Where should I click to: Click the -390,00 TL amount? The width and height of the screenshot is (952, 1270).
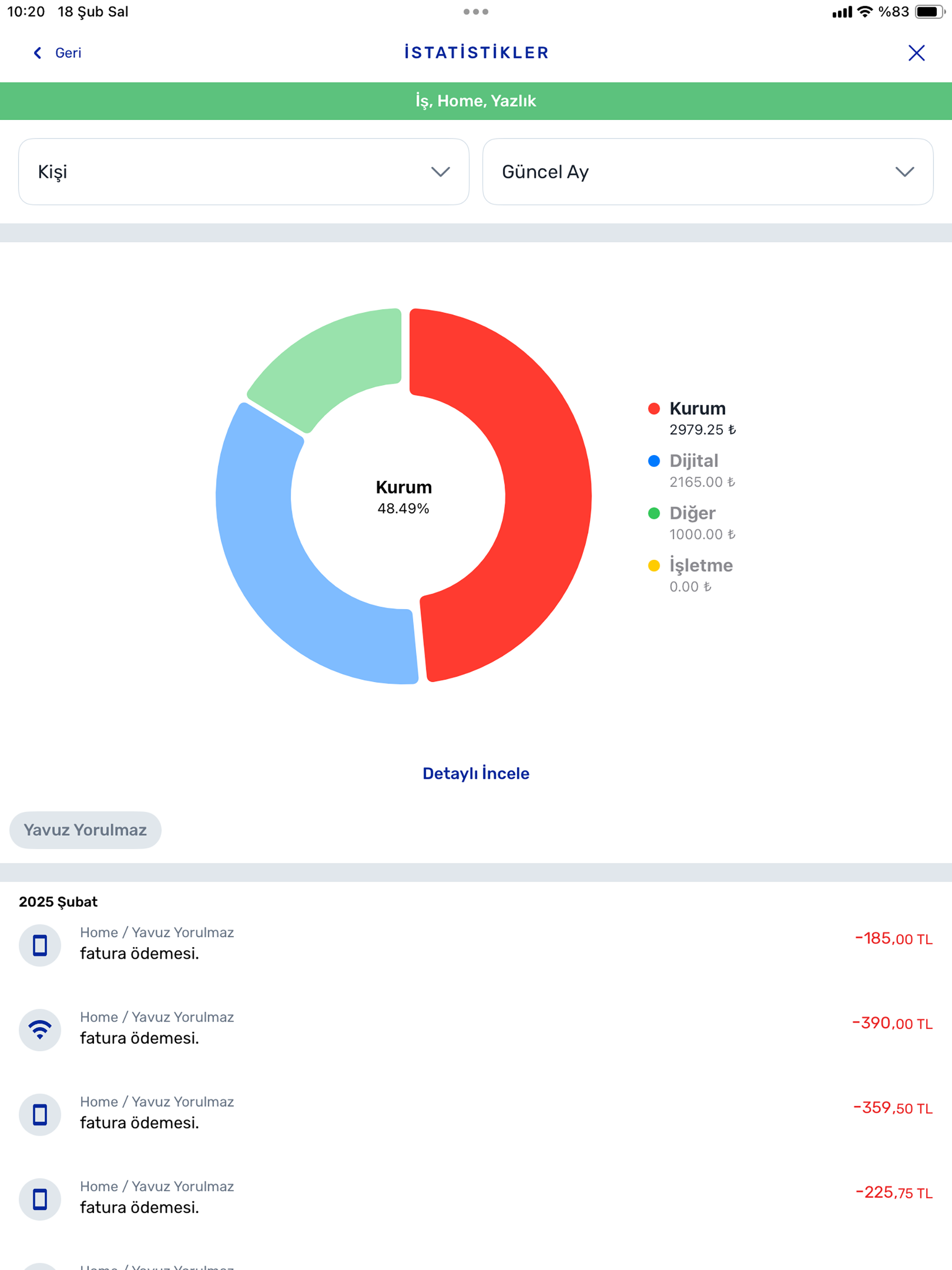(x=892, y=1023)
